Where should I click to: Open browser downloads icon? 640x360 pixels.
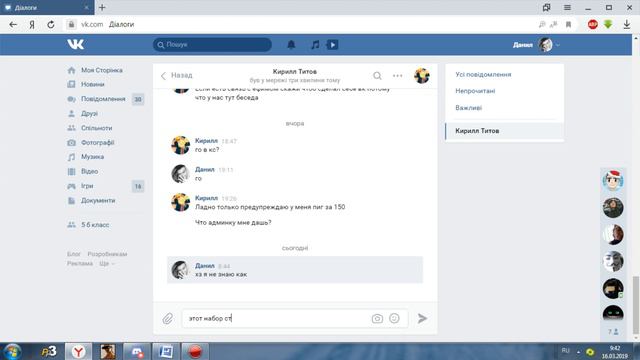[x=627, y=24]
